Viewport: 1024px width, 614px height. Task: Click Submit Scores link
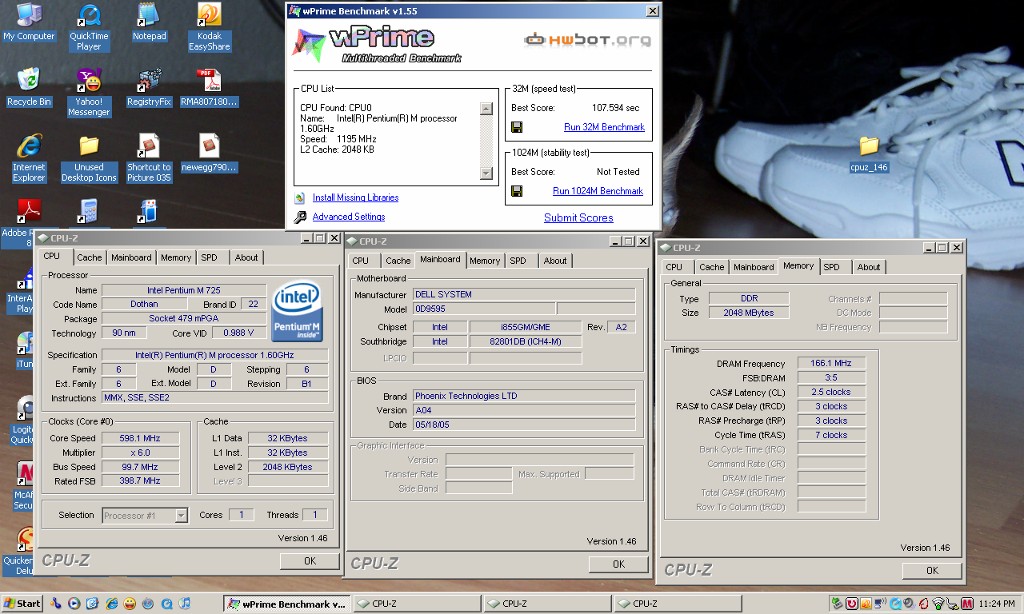coord(579,218)
